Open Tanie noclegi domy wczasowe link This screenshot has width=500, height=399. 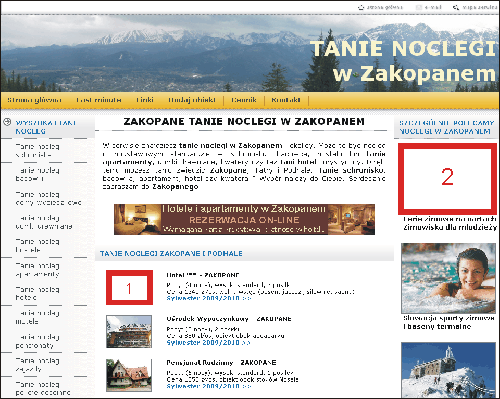click(48, 198)
